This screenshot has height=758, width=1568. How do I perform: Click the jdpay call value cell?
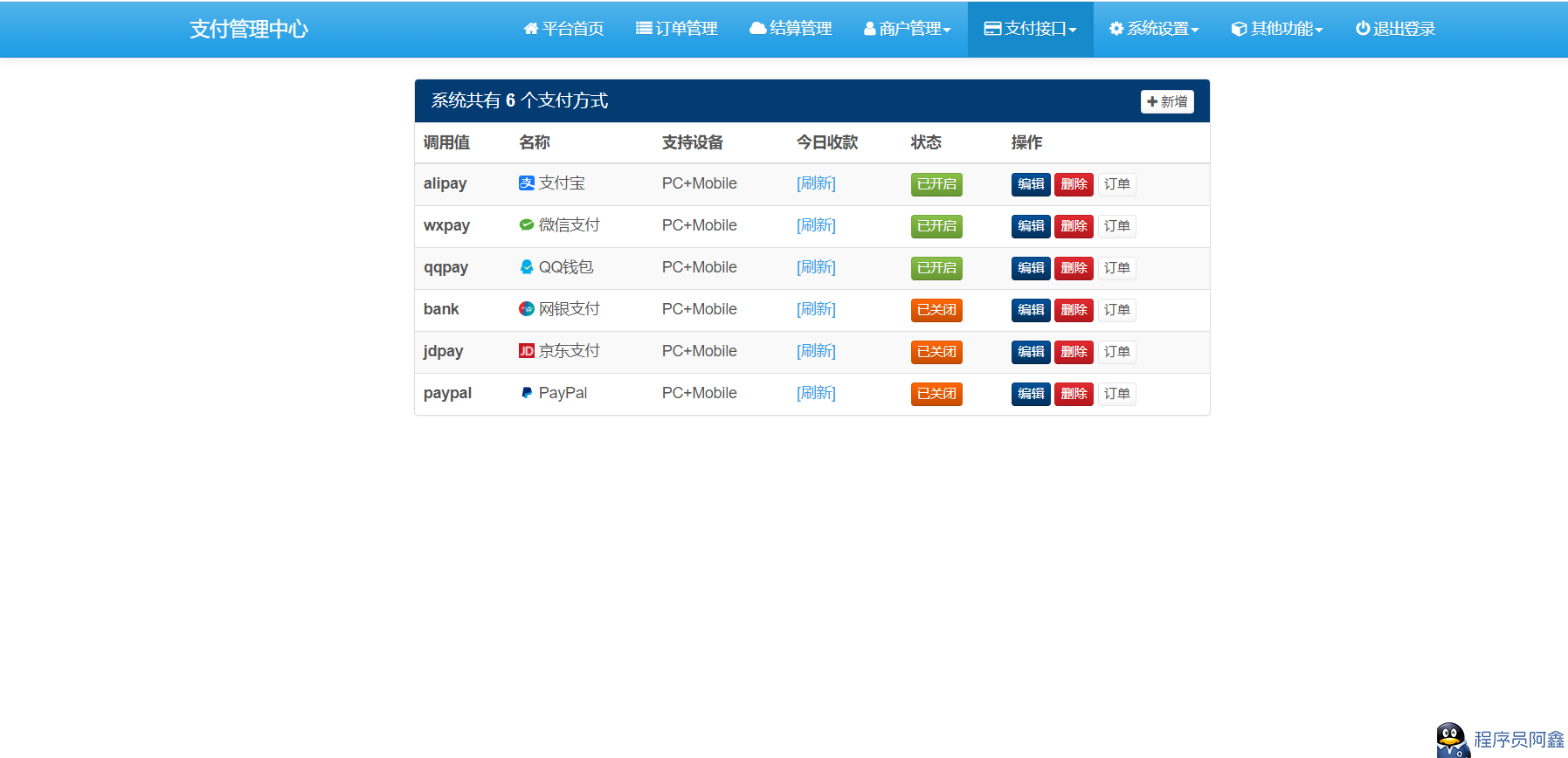[x=444, y=351]
